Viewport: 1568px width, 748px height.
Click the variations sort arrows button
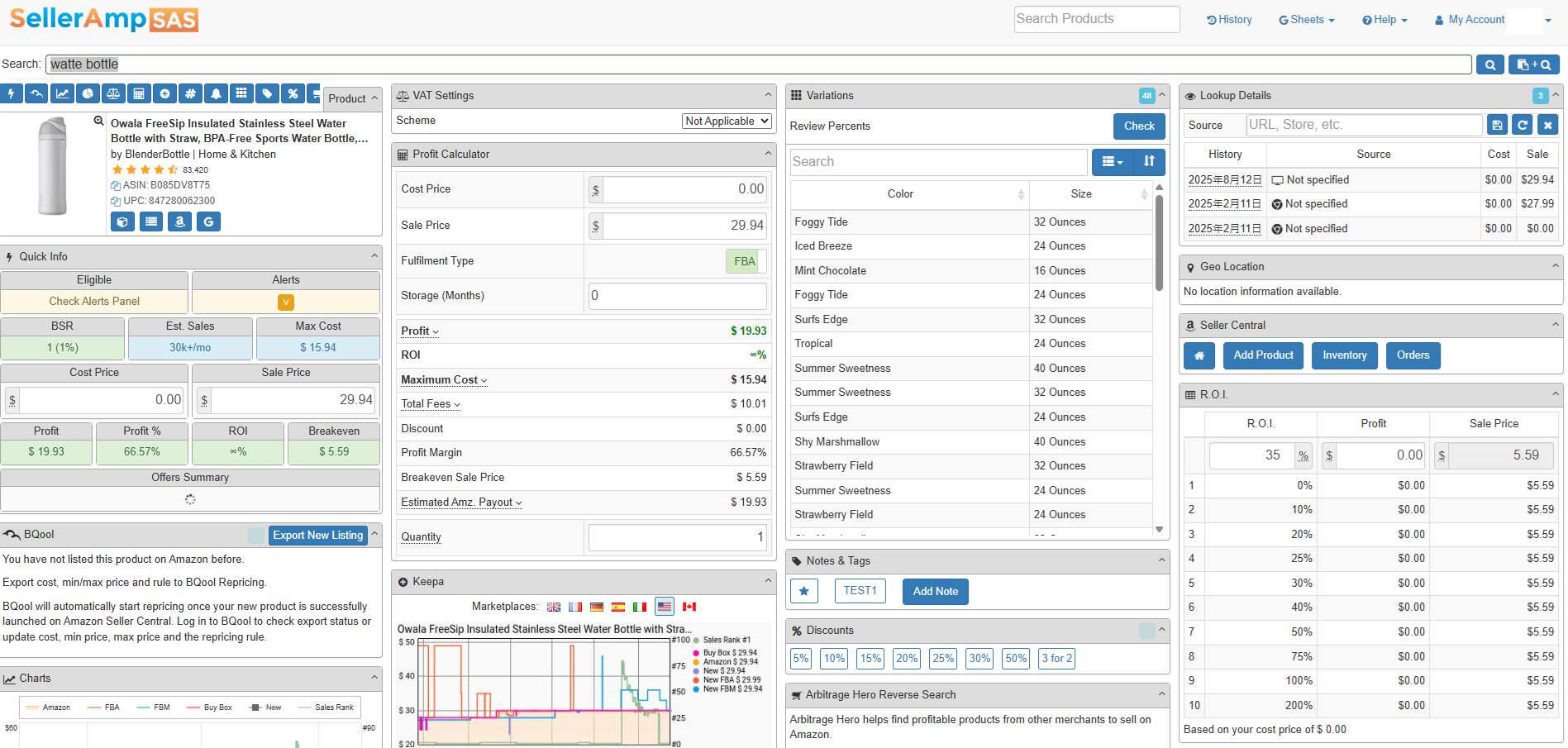[x=1149, y=162]
